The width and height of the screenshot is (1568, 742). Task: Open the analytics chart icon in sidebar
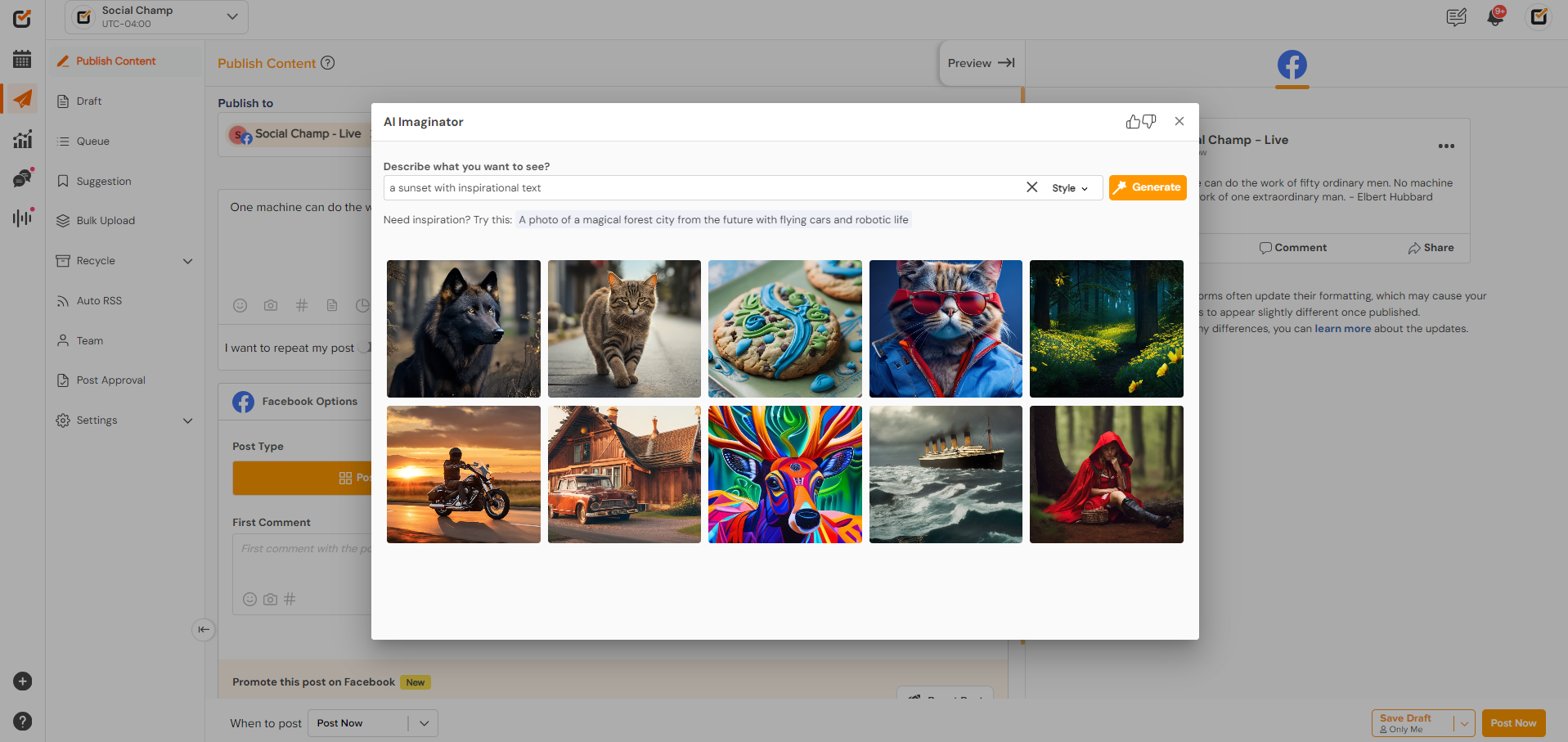tap(22, 139)
